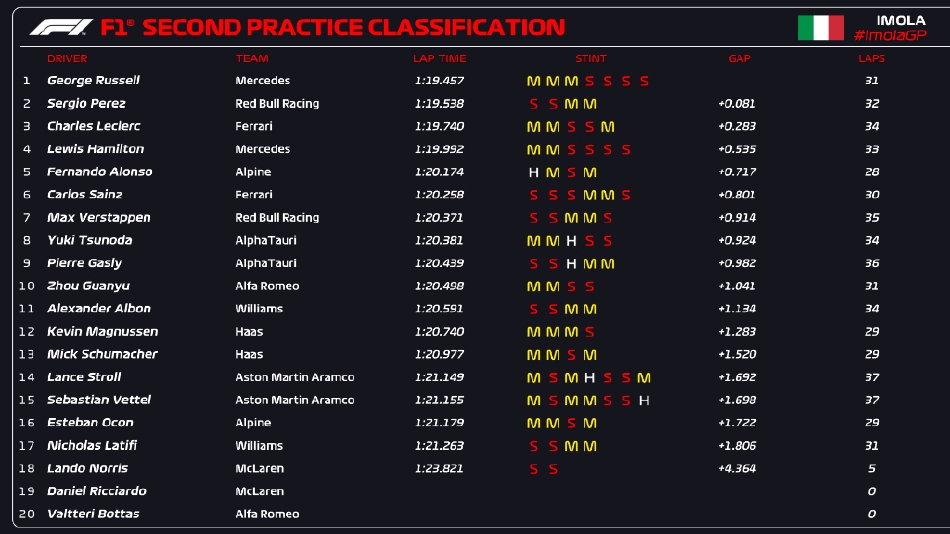Image resolution: width=950 pixels, height=534 pixels.
Task: Click the DRIVER column header
Action: (67, 59)
